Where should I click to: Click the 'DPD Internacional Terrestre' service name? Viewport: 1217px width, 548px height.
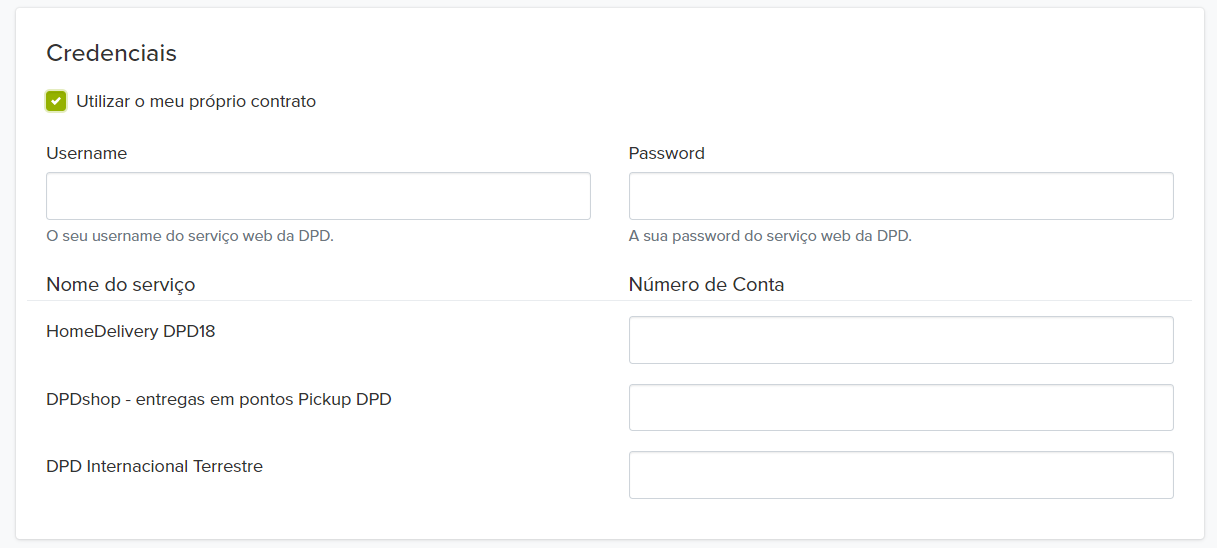154,466
